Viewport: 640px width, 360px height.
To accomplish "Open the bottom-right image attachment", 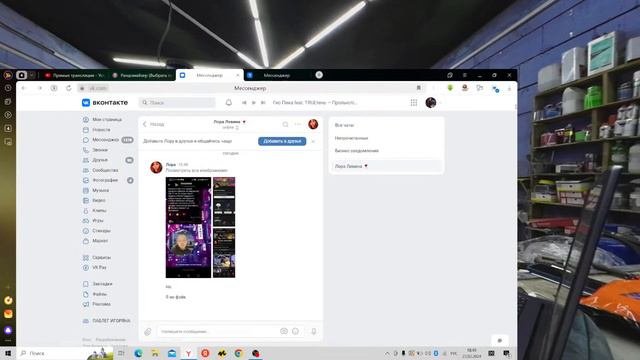I will [224, 253].
